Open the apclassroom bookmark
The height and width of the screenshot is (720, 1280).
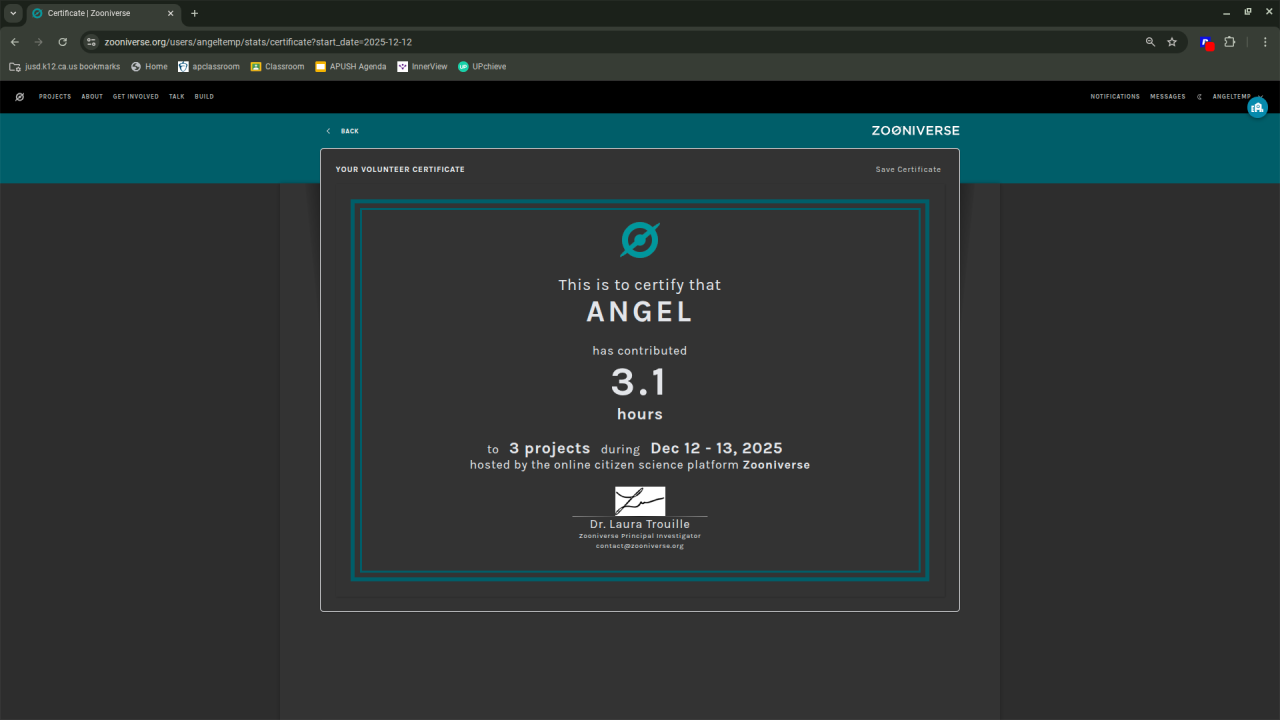(209, 67)
